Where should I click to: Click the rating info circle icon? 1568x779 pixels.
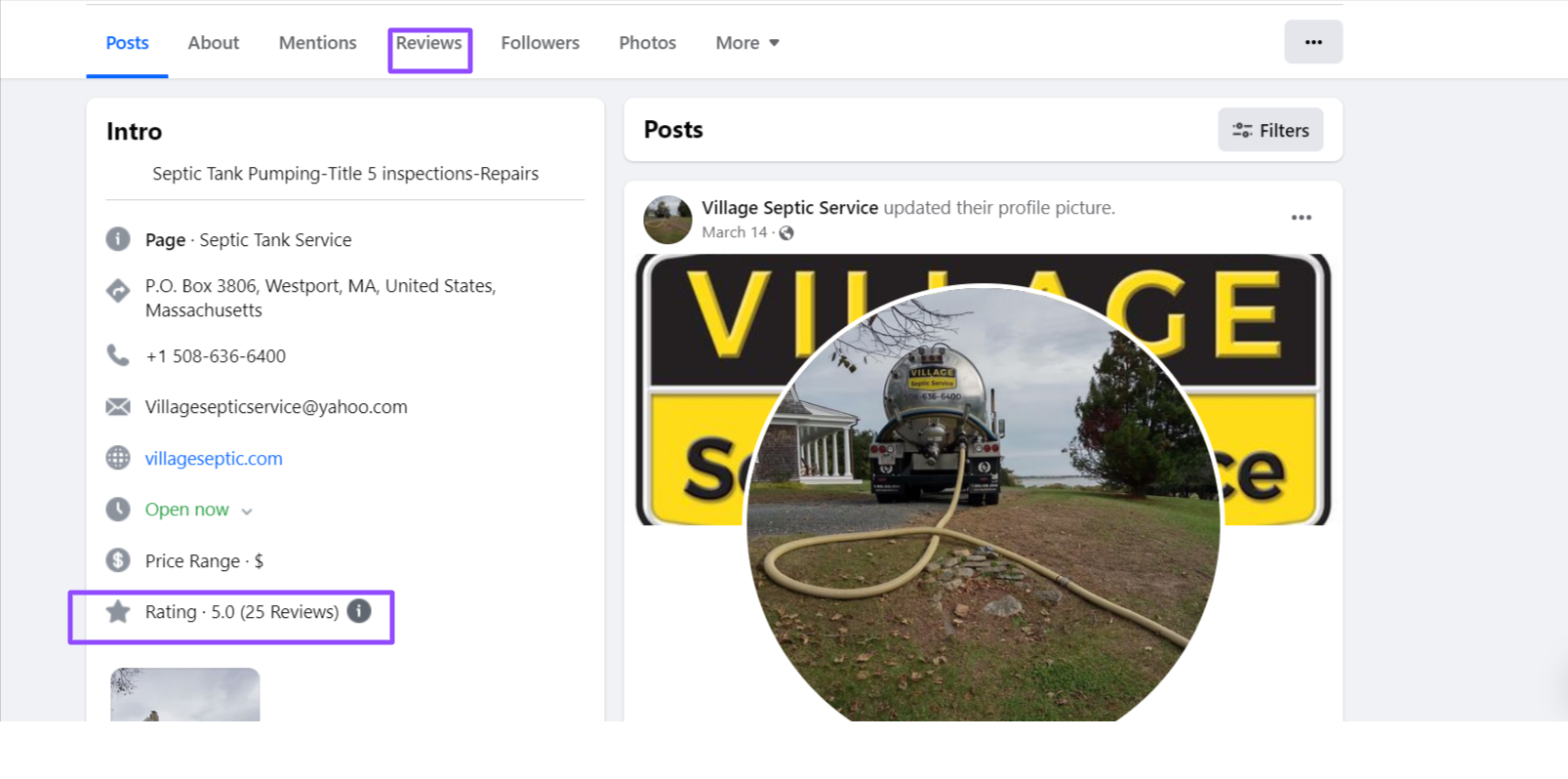tap(359, 611)
